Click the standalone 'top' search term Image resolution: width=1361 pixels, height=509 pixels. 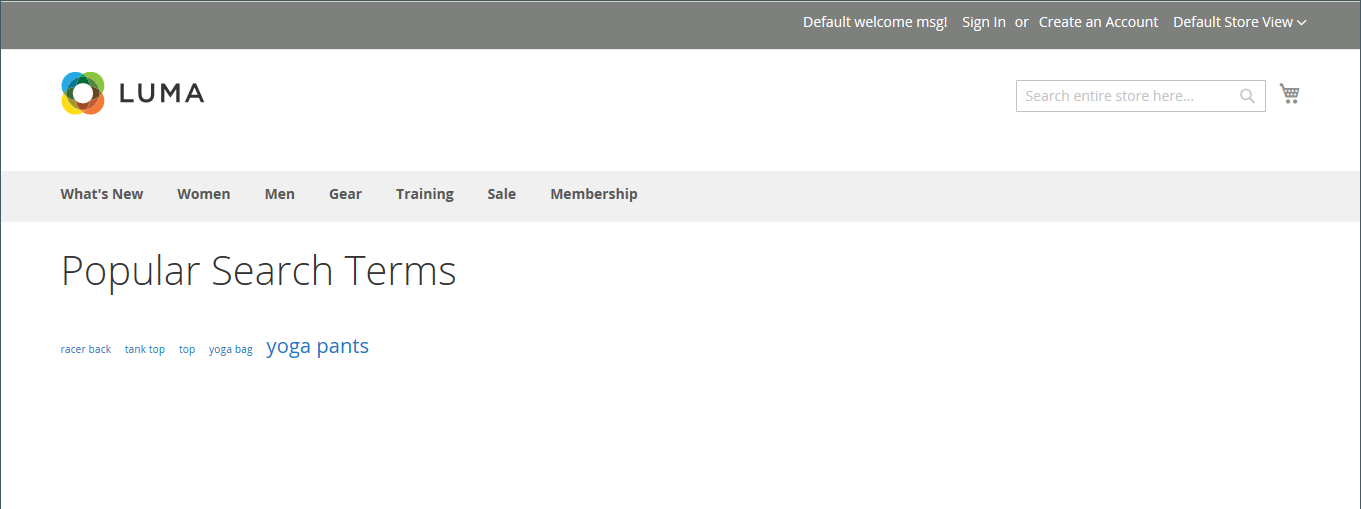[187, 349]
